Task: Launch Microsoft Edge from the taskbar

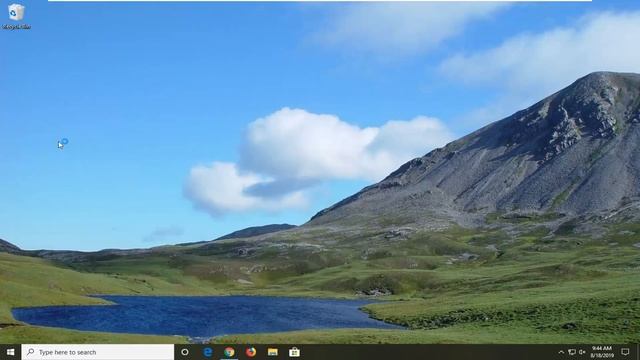Action: 208,352
